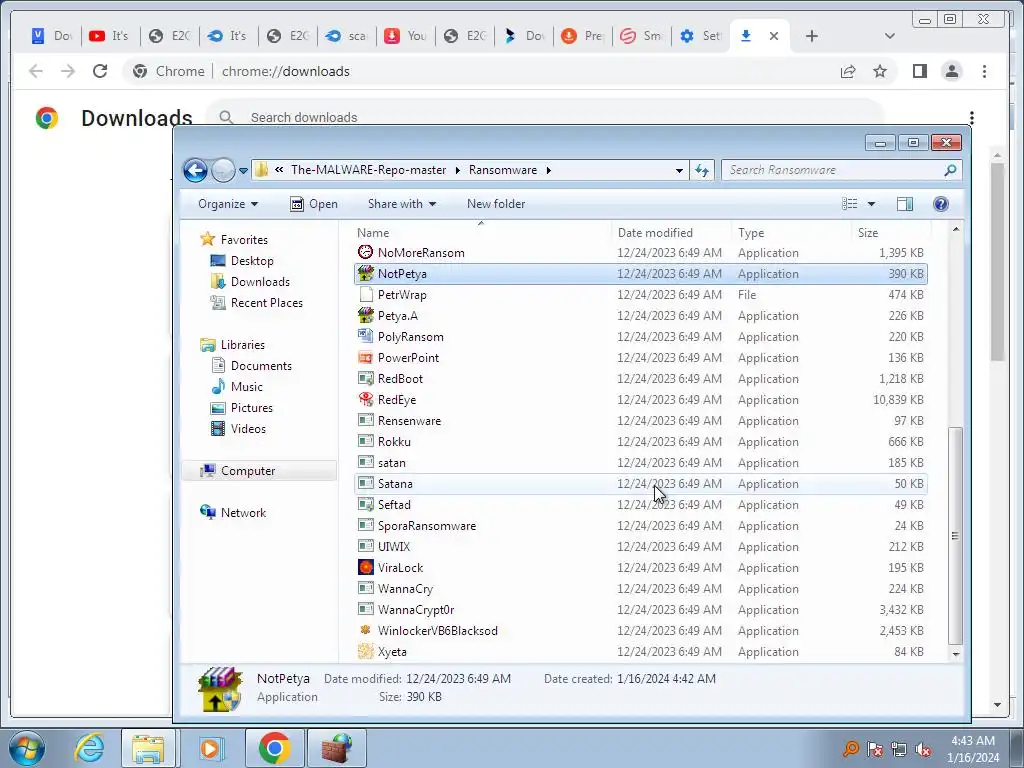Click Open in Explorer toolbar
The image size is (1024, 768).
pyautogui.click(x=314, y=204)
